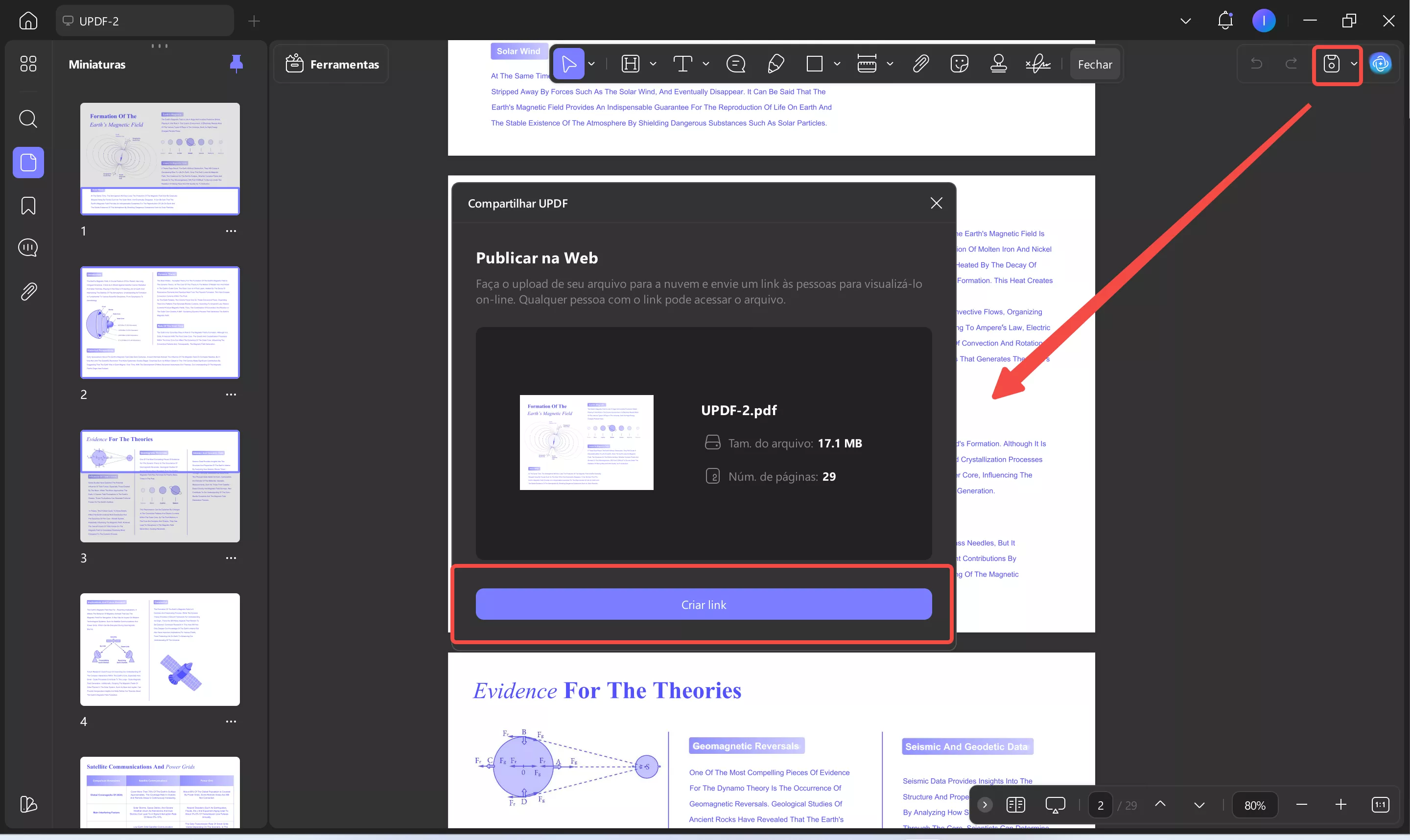This screenshot has width=1410, height=840.
Task: Open the signature tool
Action: [x=1037, y=64]
